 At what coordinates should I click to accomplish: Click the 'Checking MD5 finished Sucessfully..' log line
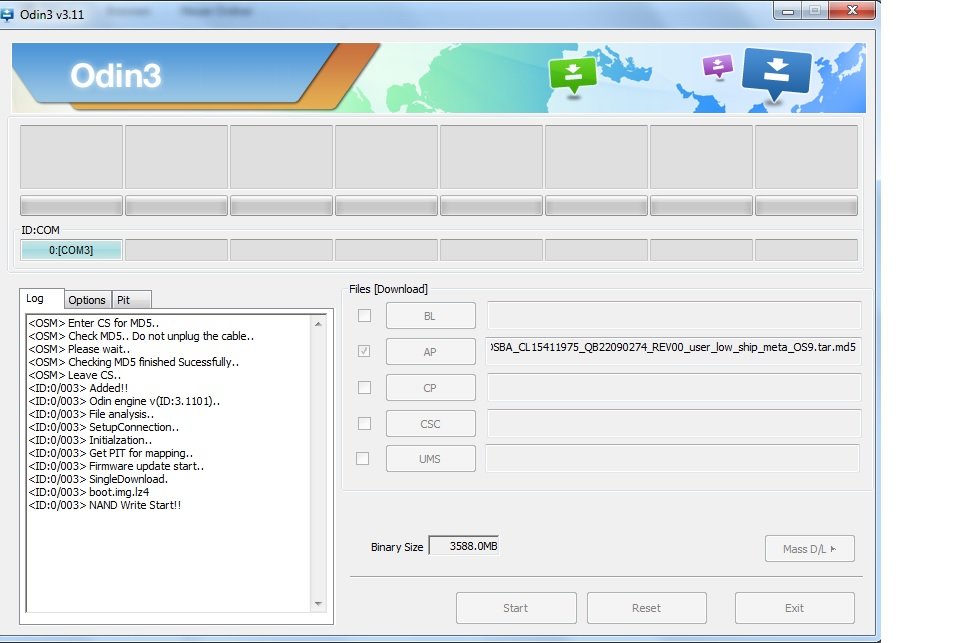pyautogui.click(x=134, y=363)
